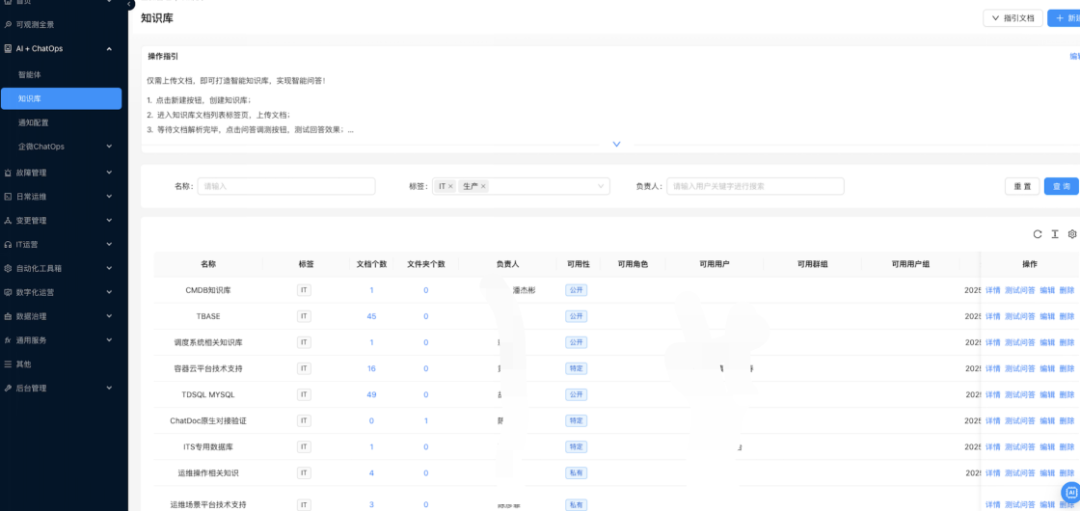Click the 负责人 column header

point(508,264)
